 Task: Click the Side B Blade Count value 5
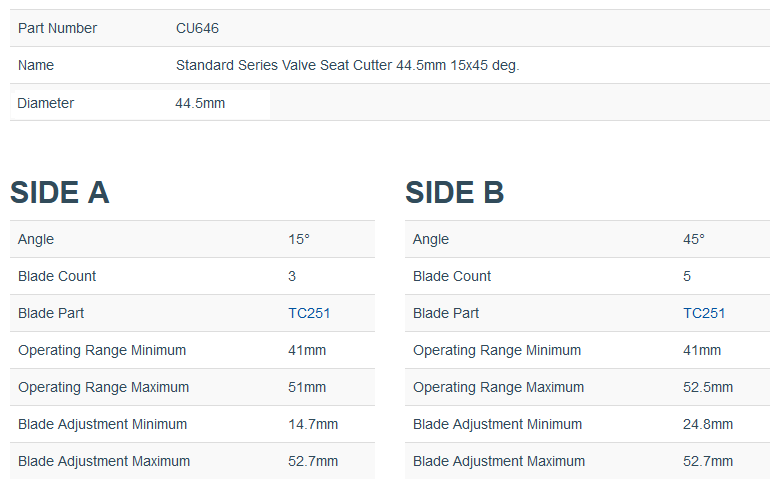tap(687, 276)
